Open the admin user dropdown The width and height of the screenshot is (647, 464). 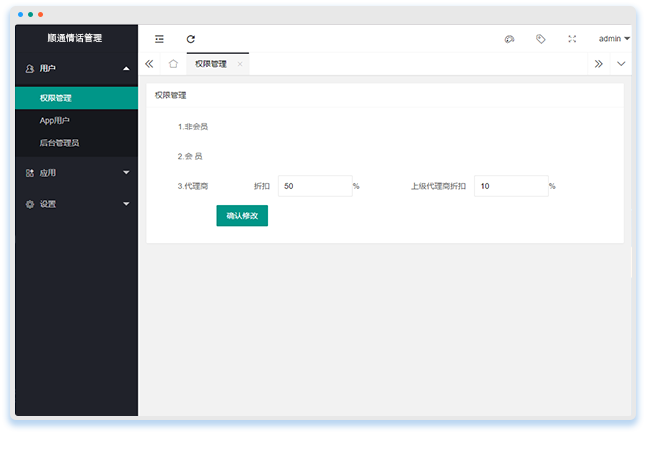(613, 39)
